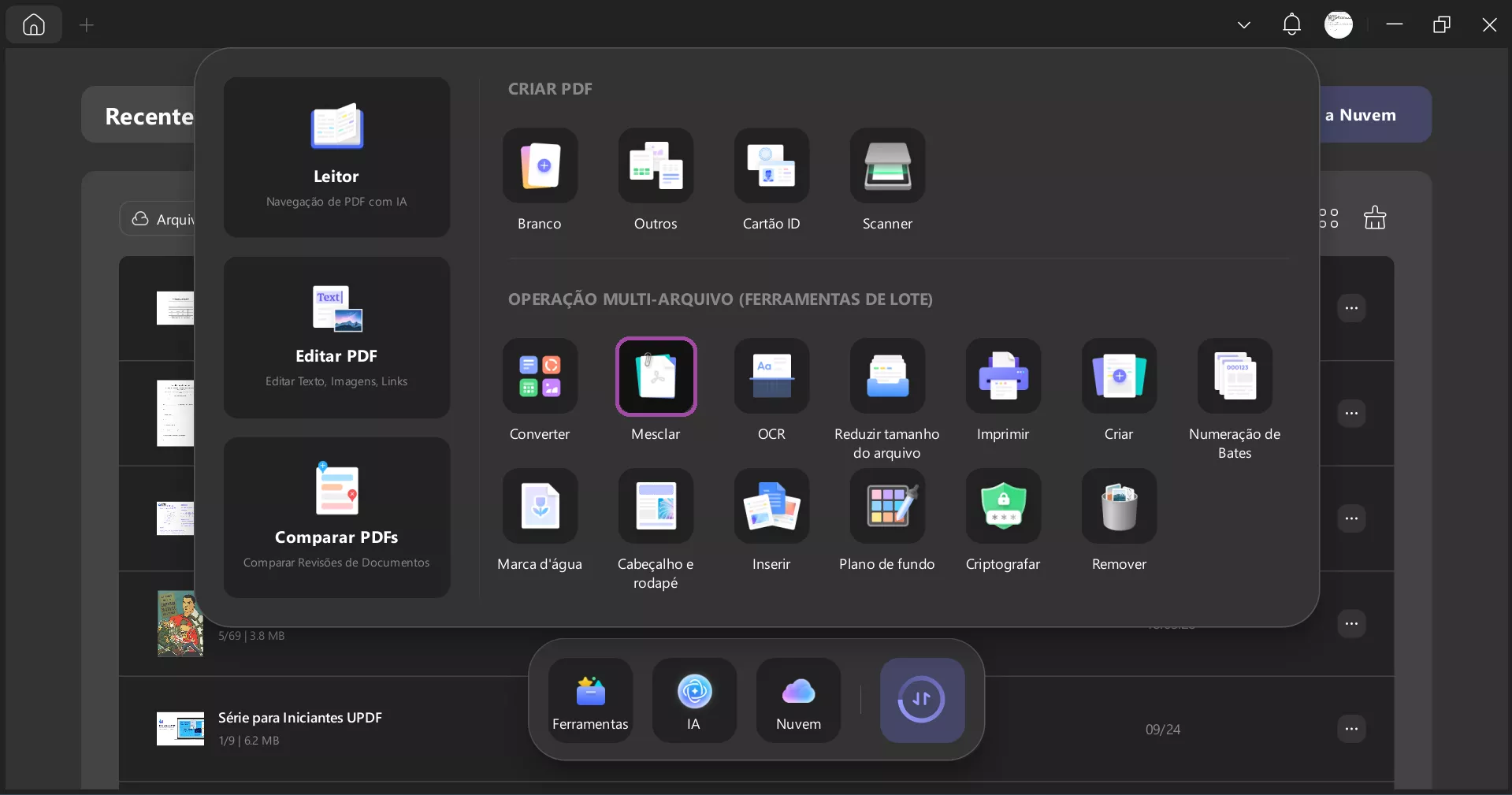Open options menu for Série para Iniciantes UPDF

click(1351, 729)
